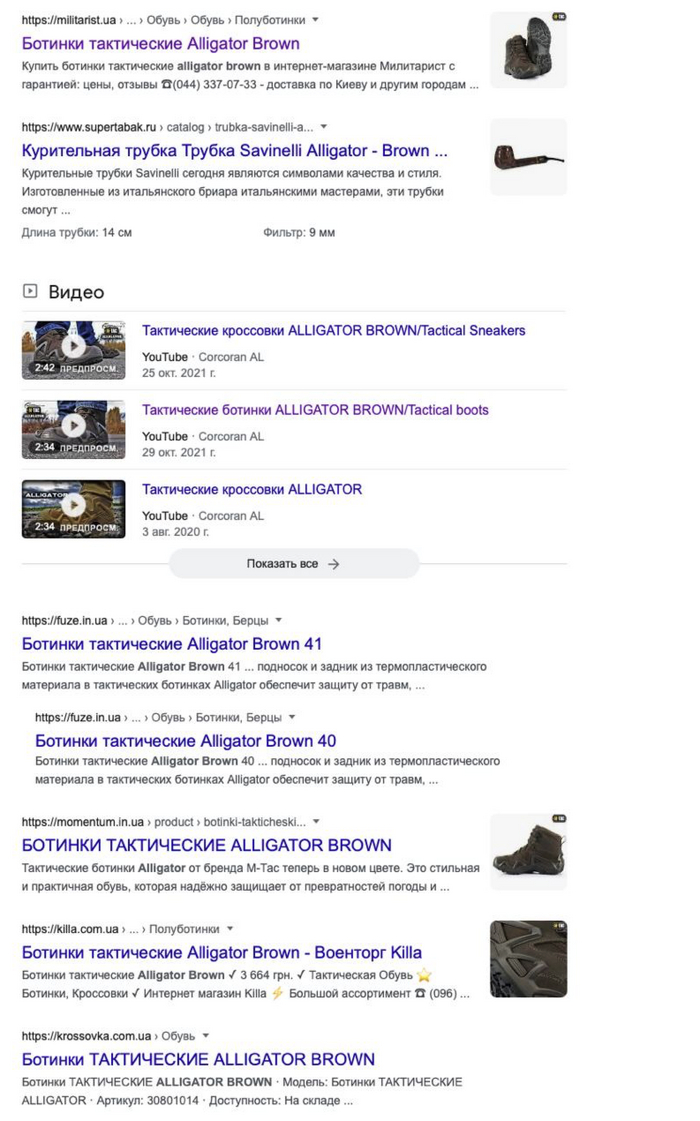Click the '25 окт. 2021 г.' video date
700x1121 pixels.
coord(179,373)
